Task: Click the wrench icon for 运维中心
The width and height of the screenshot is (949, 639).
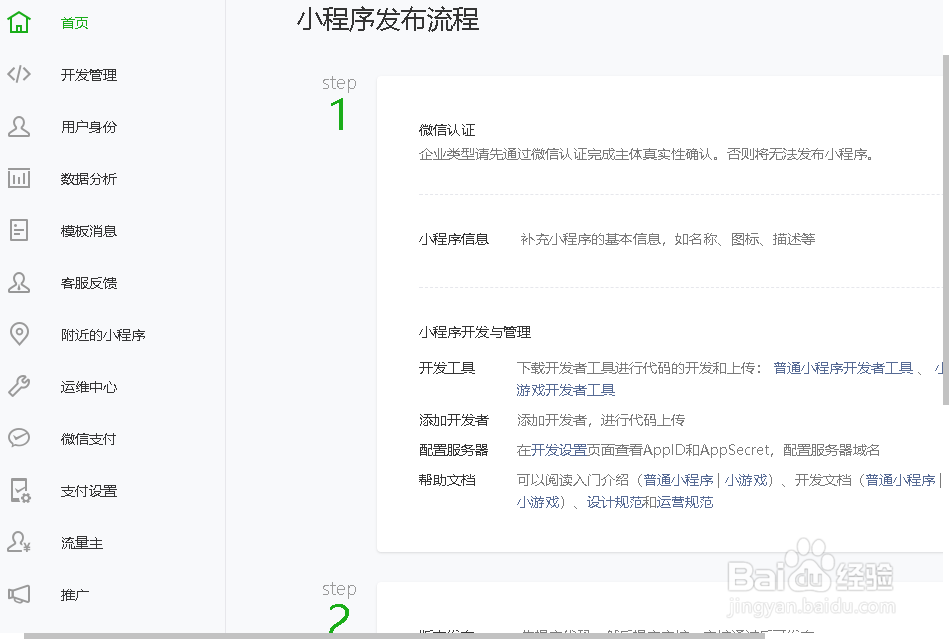Action: [19, 386]
